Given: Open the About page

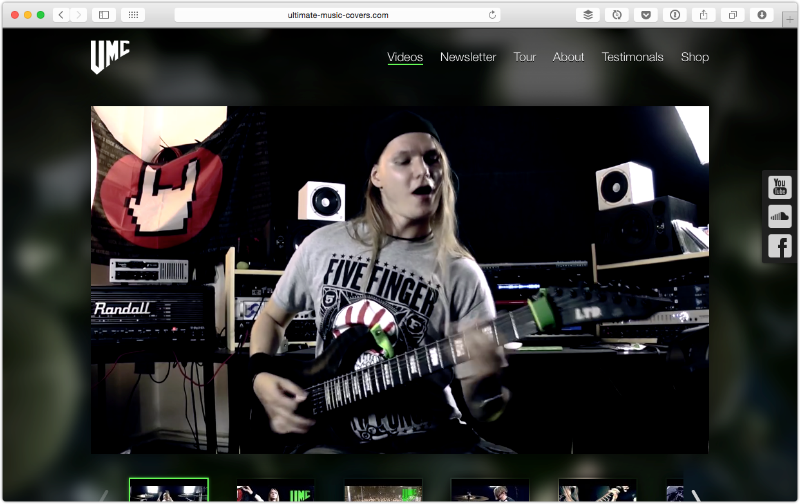Looking at the screenshot, I should point(568,57).
